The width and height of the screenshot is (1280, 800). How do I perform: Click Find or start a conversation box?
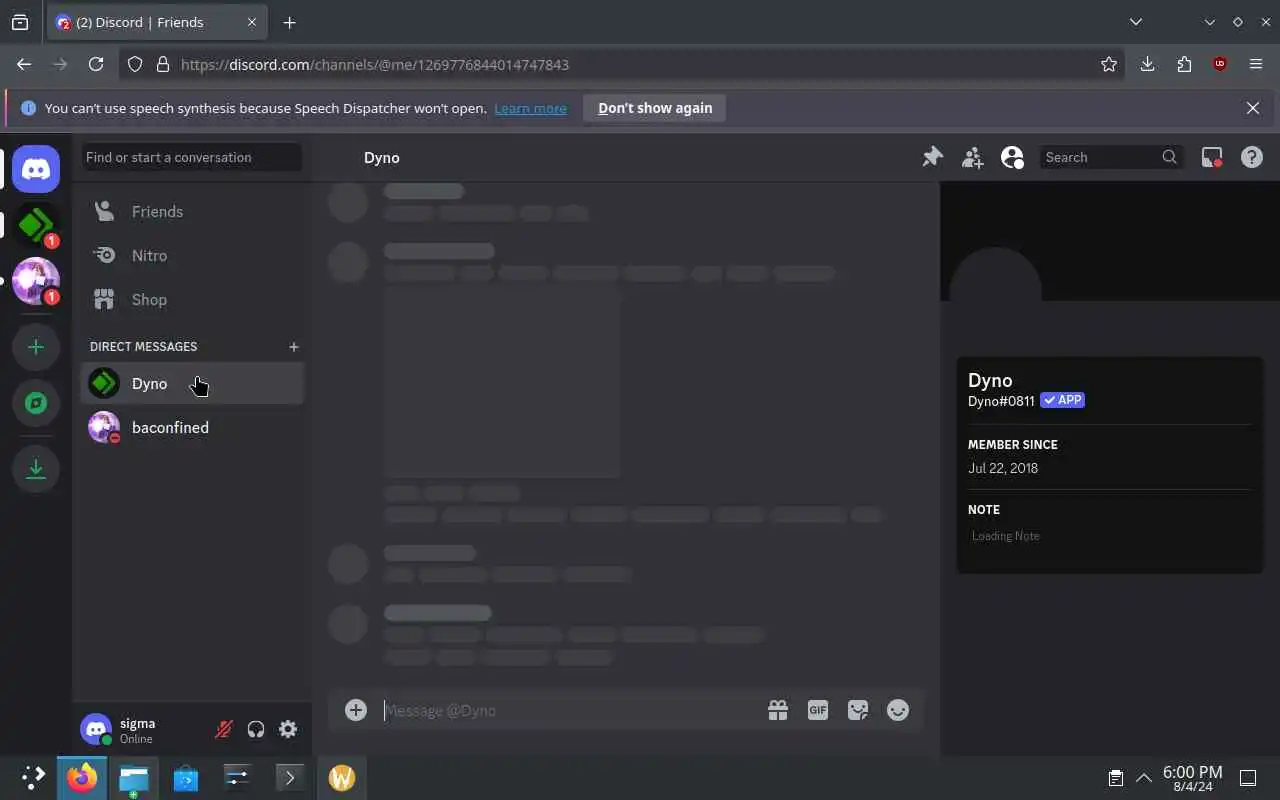click(191, 157)
